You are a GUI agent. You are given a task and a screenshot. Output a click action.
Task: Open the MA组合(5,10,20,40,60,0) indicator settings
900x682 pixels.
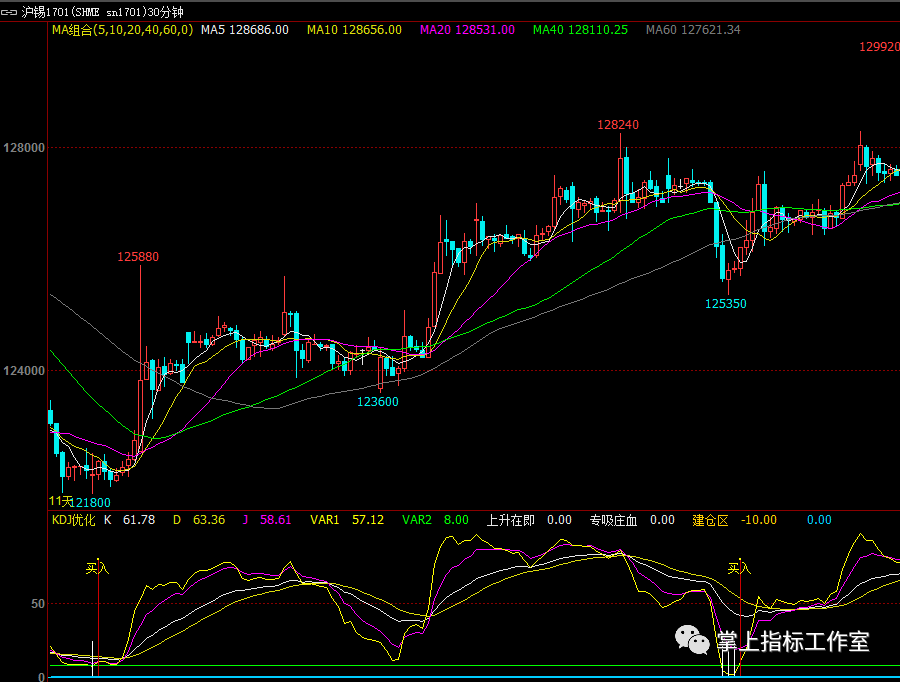click(x=121, y=30)
